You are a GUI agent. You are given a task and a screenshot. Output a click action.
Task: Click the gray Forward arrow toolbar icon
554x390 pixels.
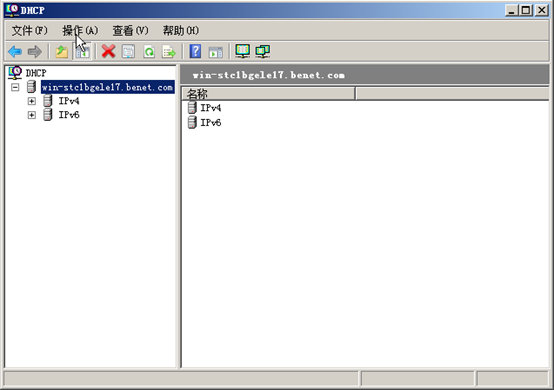[35, 52]
